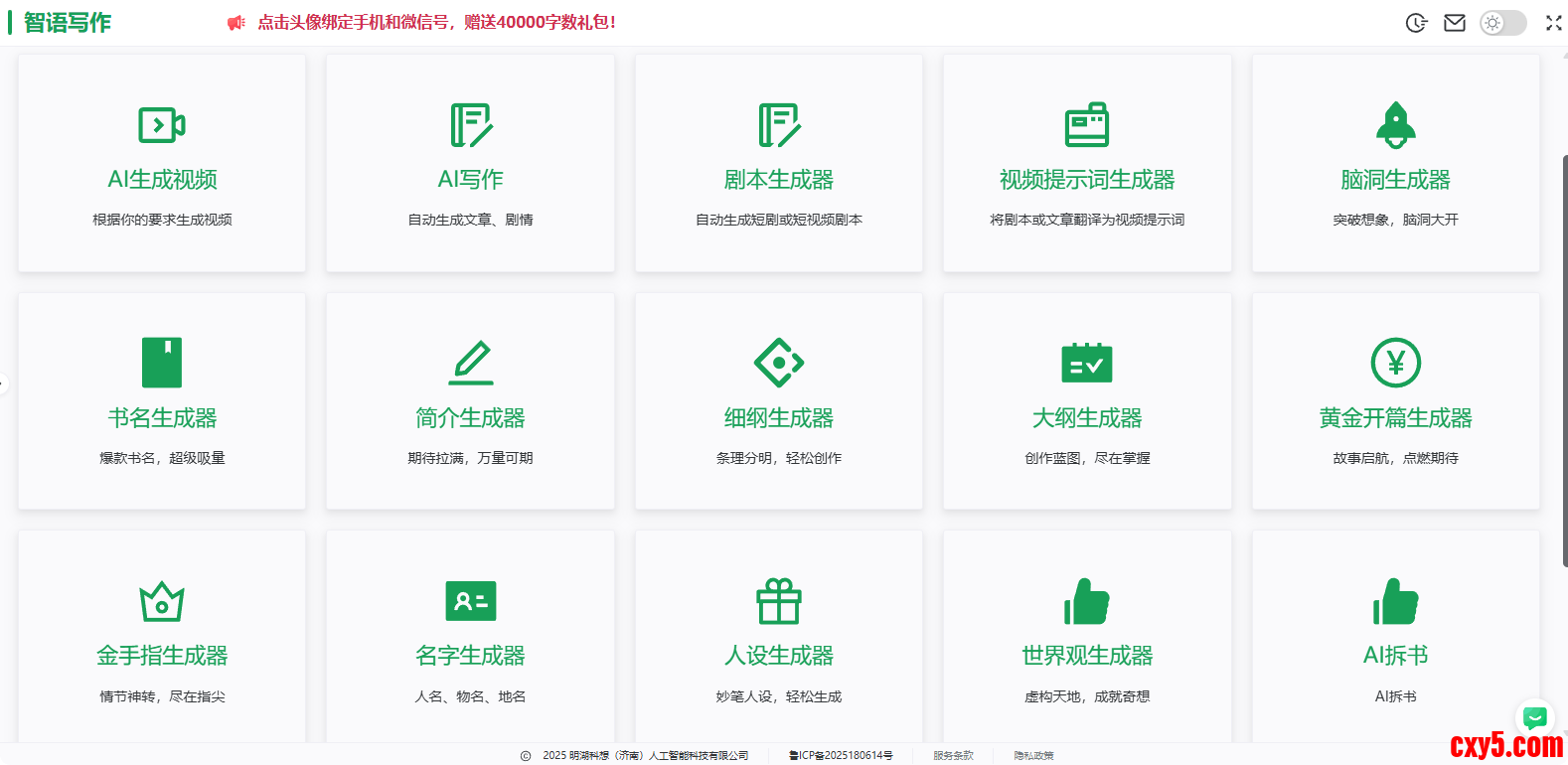Open the mail envelope icon in header
The width and height of the screenshot is (1568, 765).
coord(1455,23)
